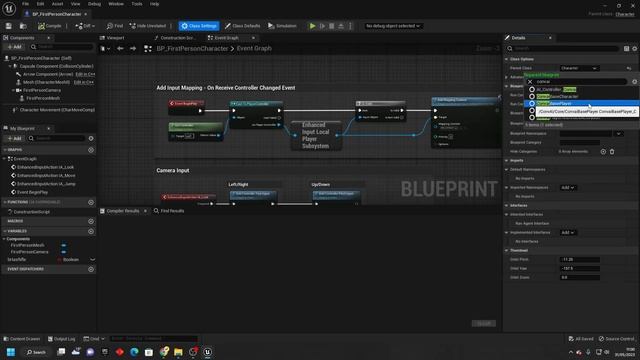Collapse the EventGraph tree in My Blueprint
Viewport: 640px width, 360px height.
(x=4, y=159)
